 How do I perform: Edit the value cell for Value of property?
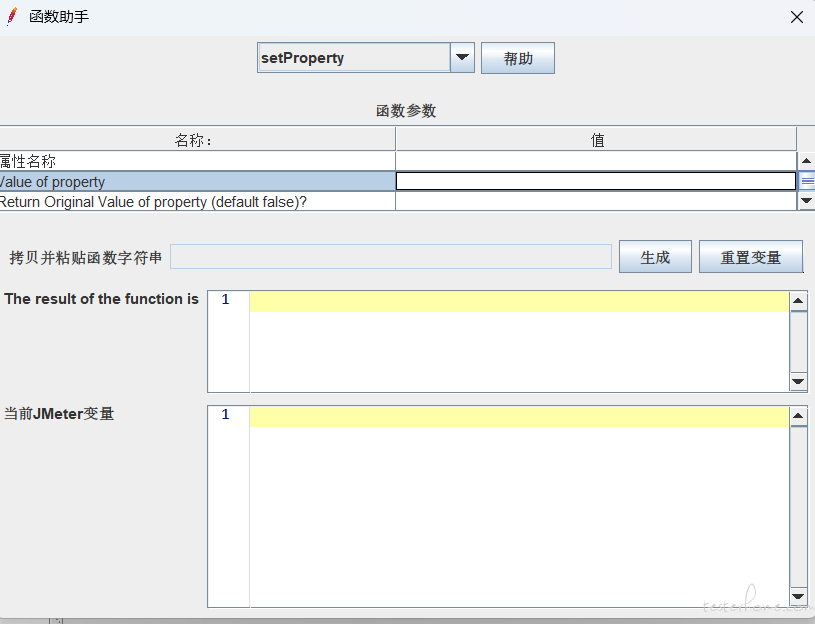(x=596, y=182)
